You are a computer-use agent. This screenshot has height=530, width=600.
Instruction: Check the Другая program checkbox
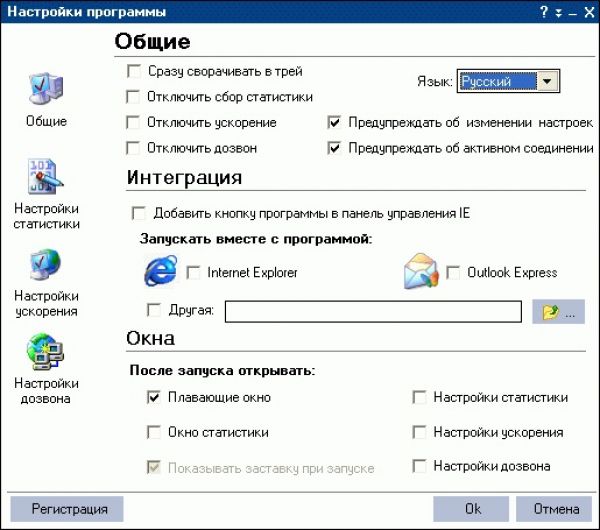tap(154, 310)
